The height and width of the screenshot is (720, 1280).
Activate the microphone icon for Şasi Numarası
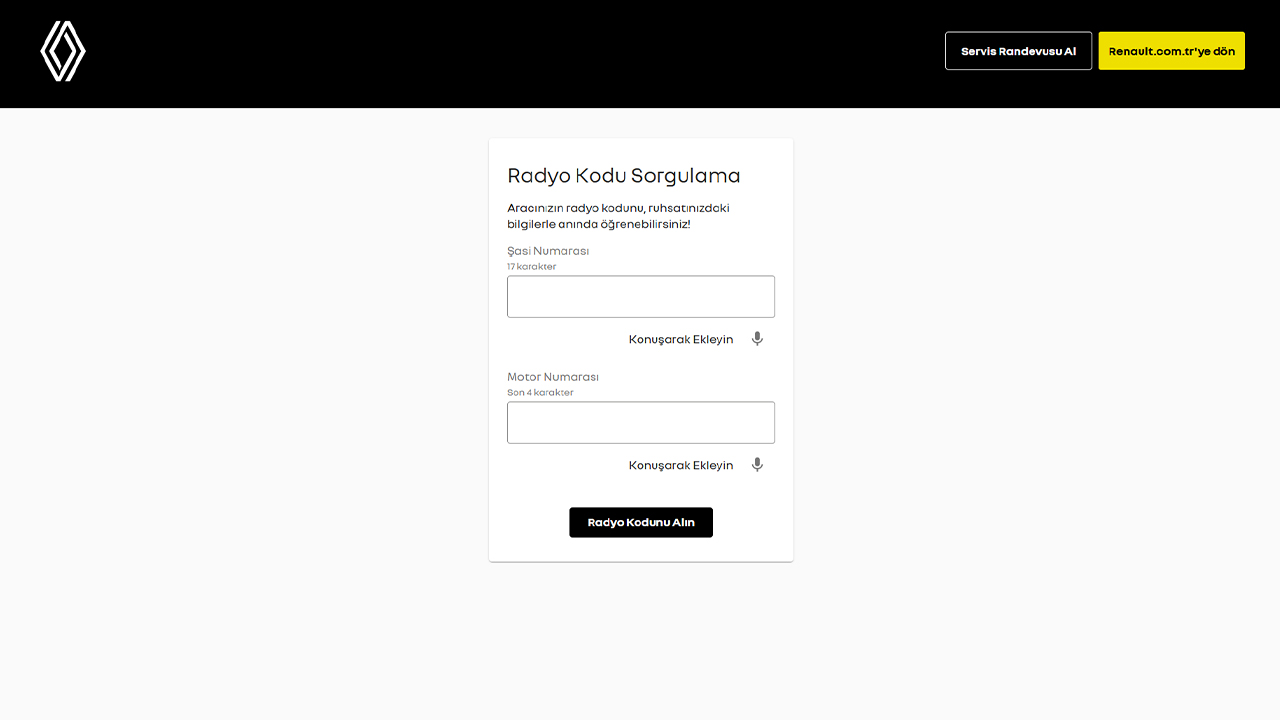(757, 339)
